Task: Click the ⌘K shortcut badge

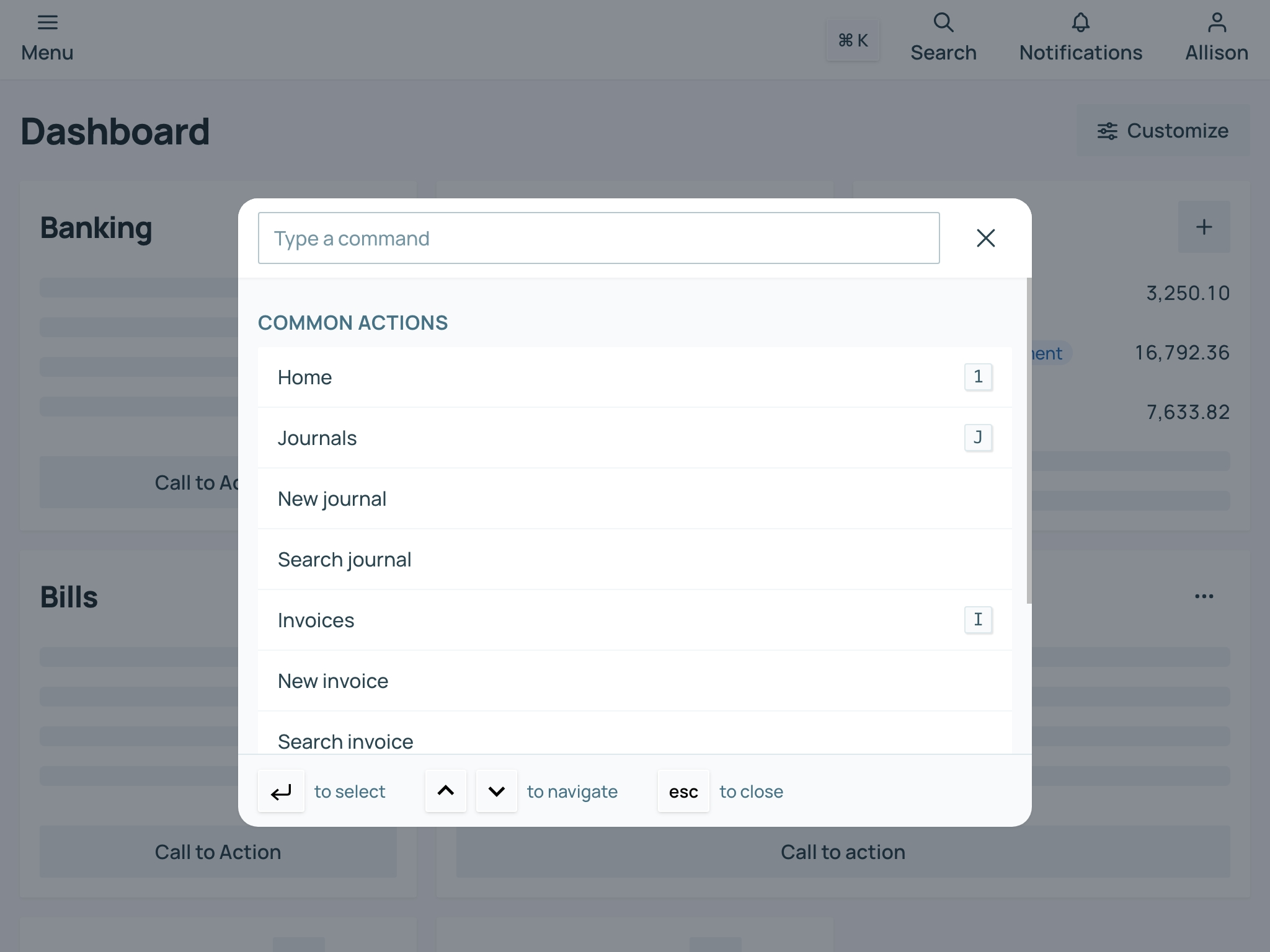Action: pos(853,40)
